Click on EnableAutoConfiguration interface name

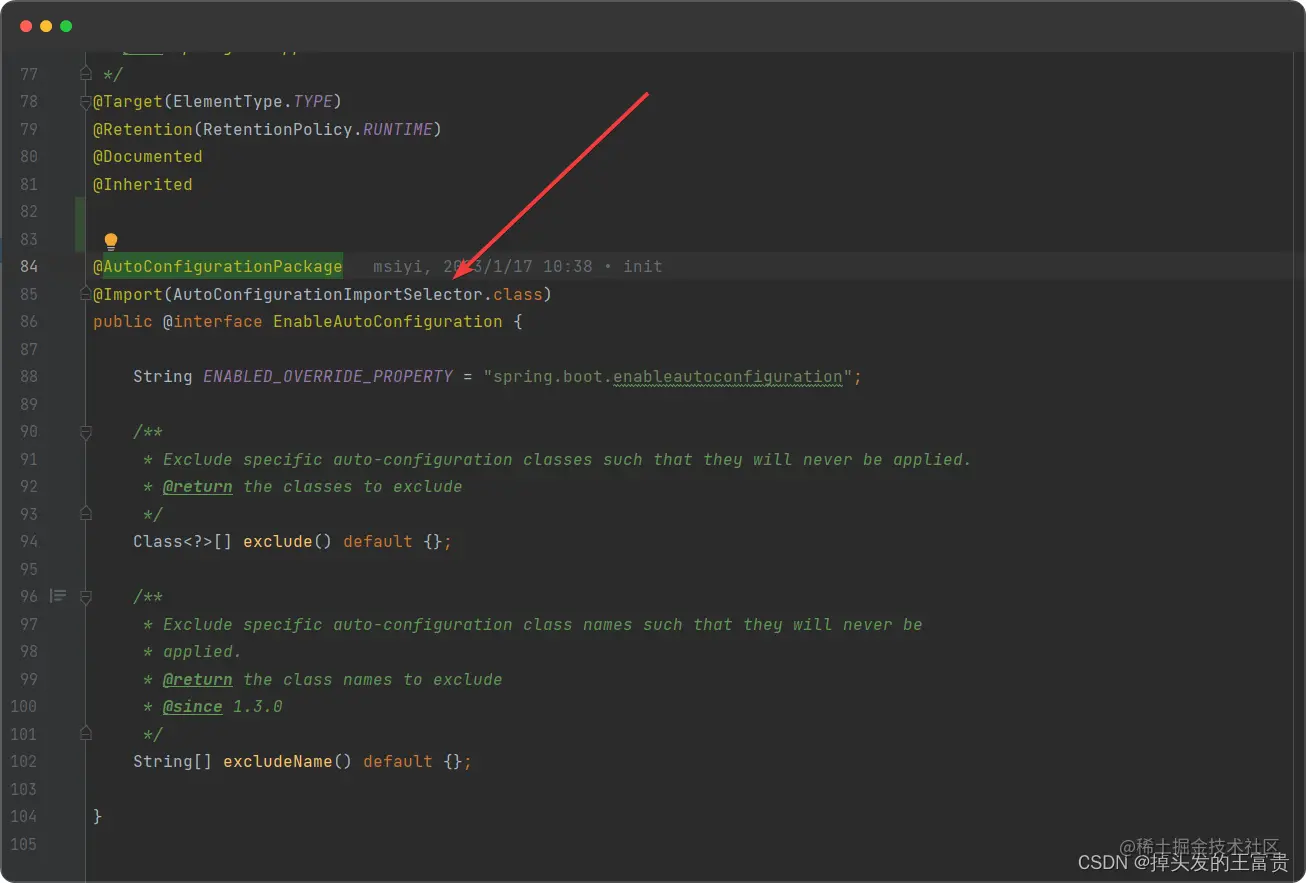click(388, 322)
